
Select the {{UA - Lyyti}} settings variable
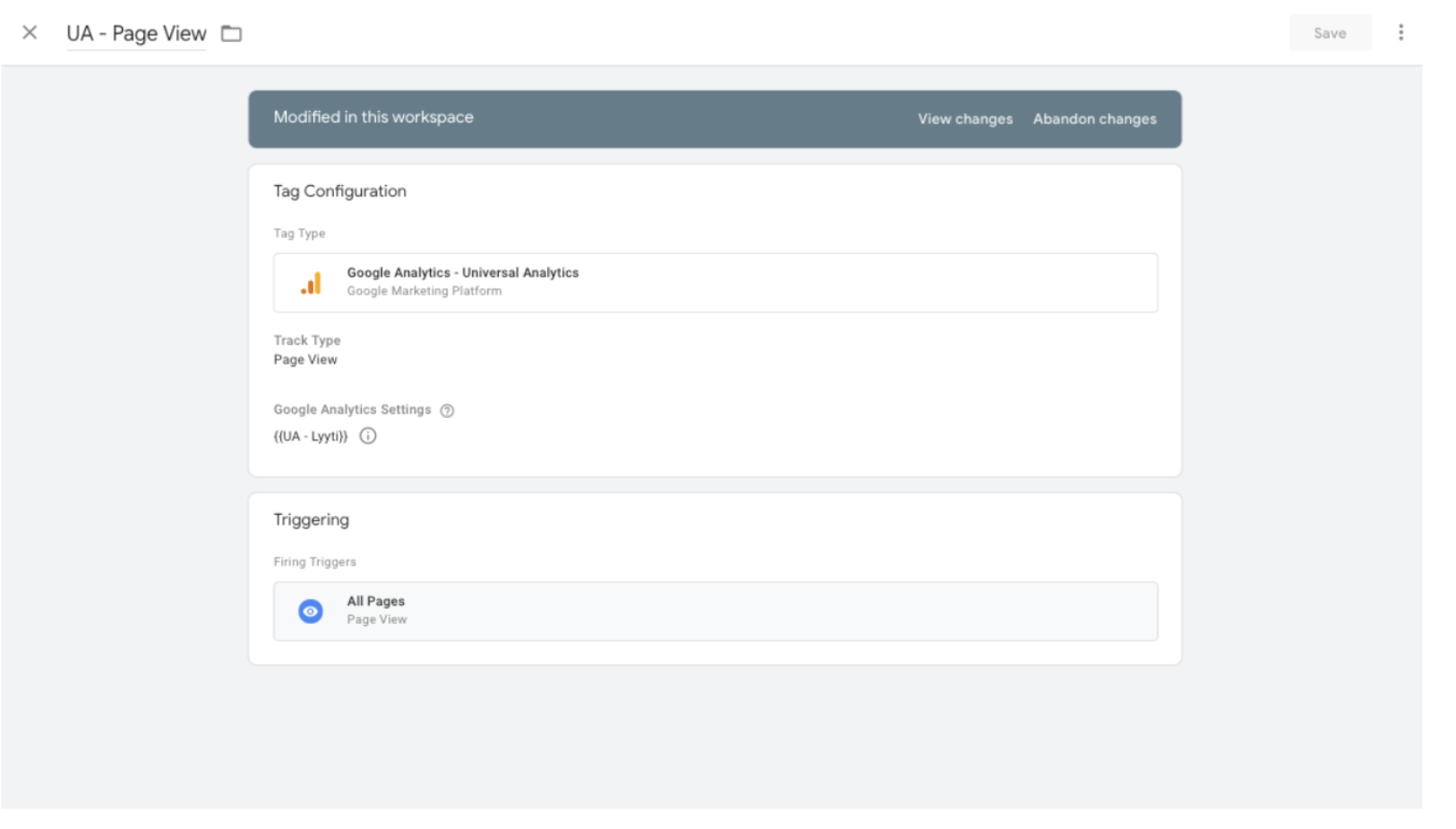click(x=311, y=437)
